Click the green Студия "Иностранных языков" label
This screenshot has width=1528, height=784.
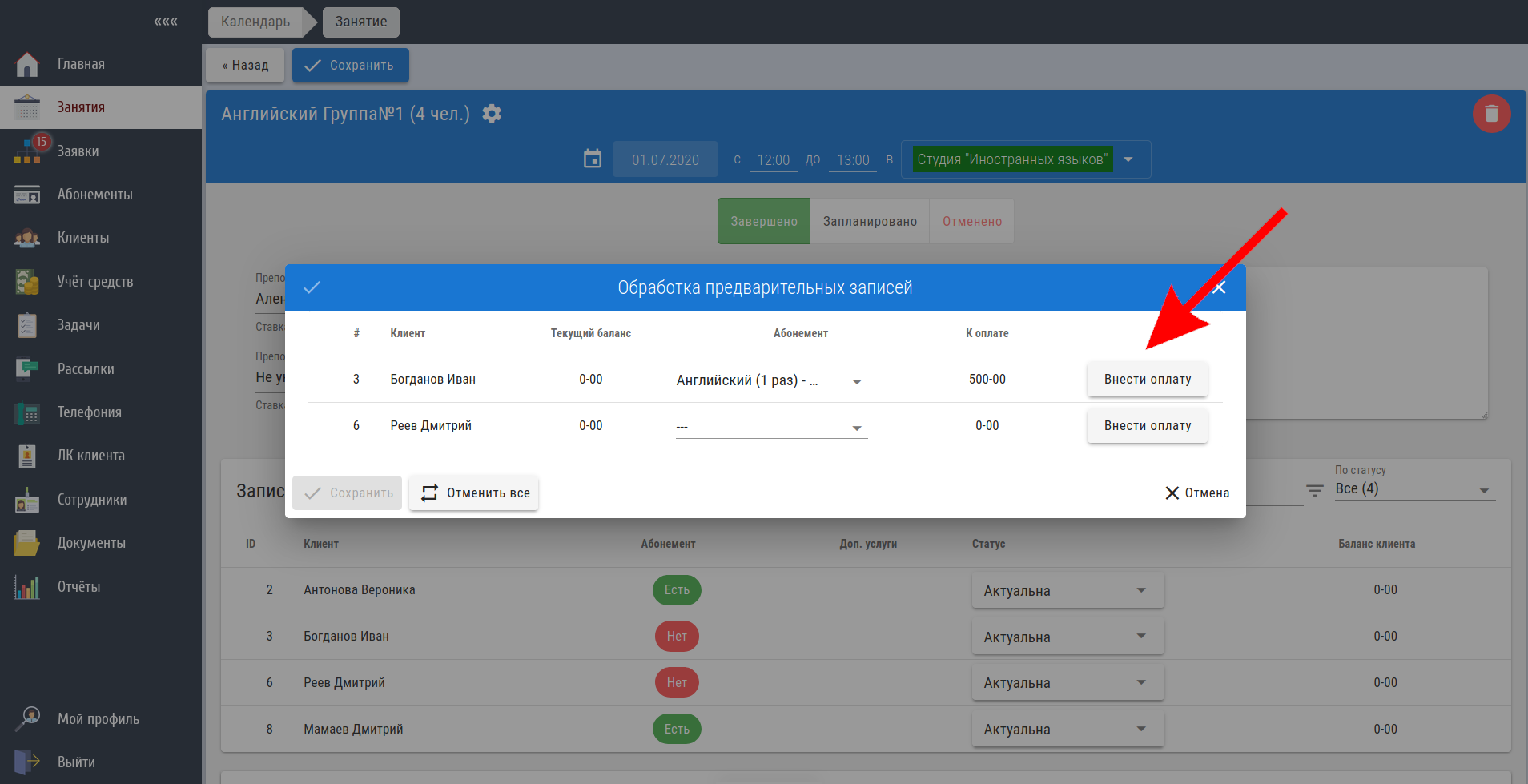click(x=1012, y=159)
